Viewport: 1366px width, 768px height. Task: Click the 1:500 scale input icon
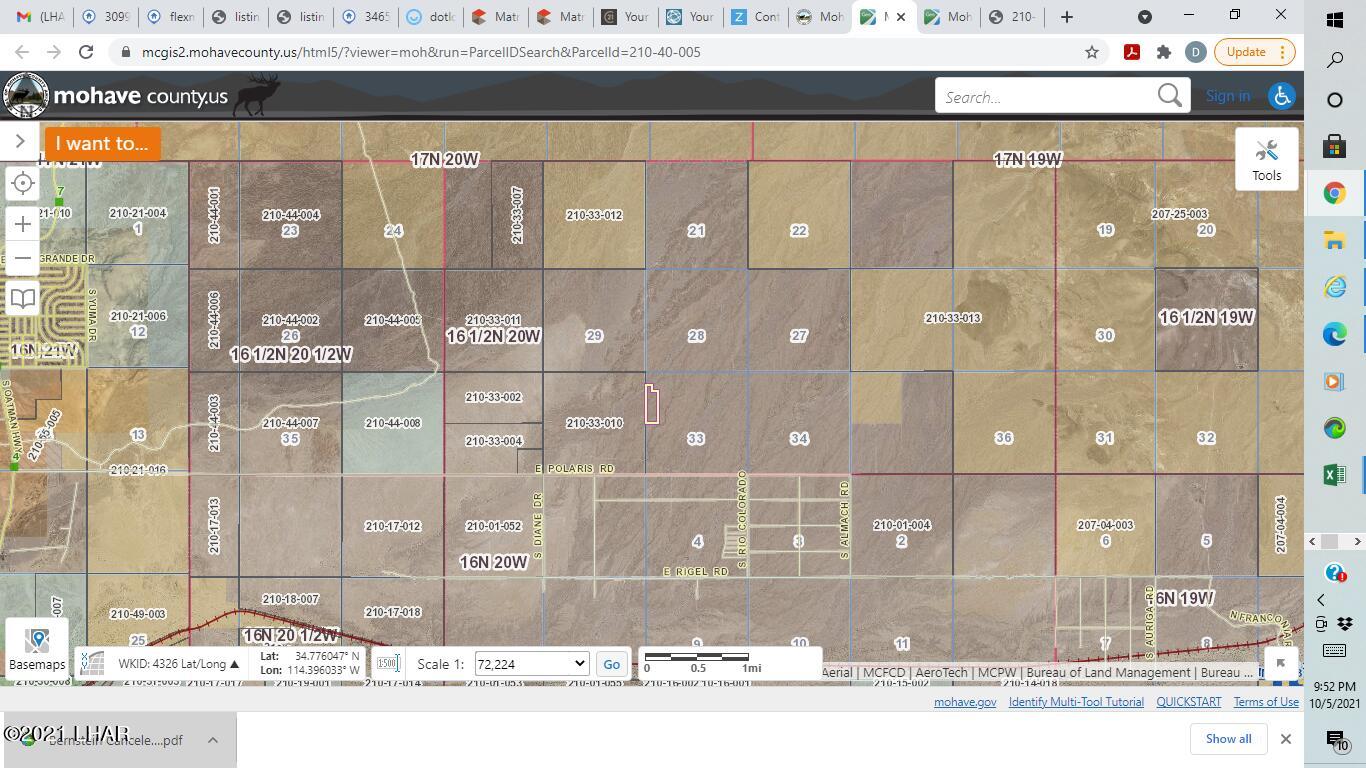click(x=388, y=664)
